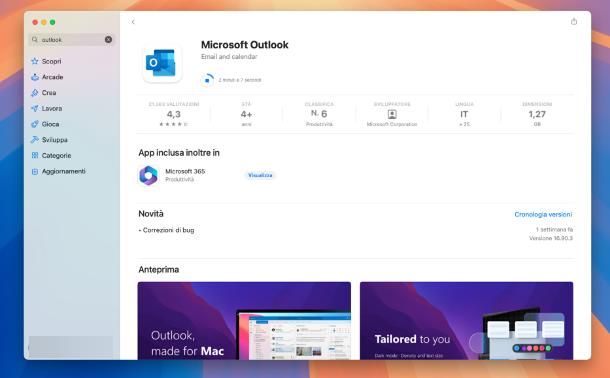This screenshot has width=610, height=378.
Task: Click the Crea paintbrush icon
Action: point(35,93)
